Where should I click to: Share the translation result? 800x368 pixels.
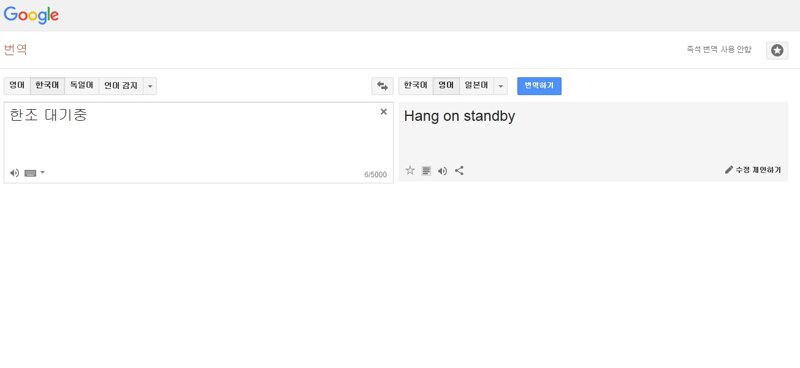pyautogui.click(x=459, y=170)
